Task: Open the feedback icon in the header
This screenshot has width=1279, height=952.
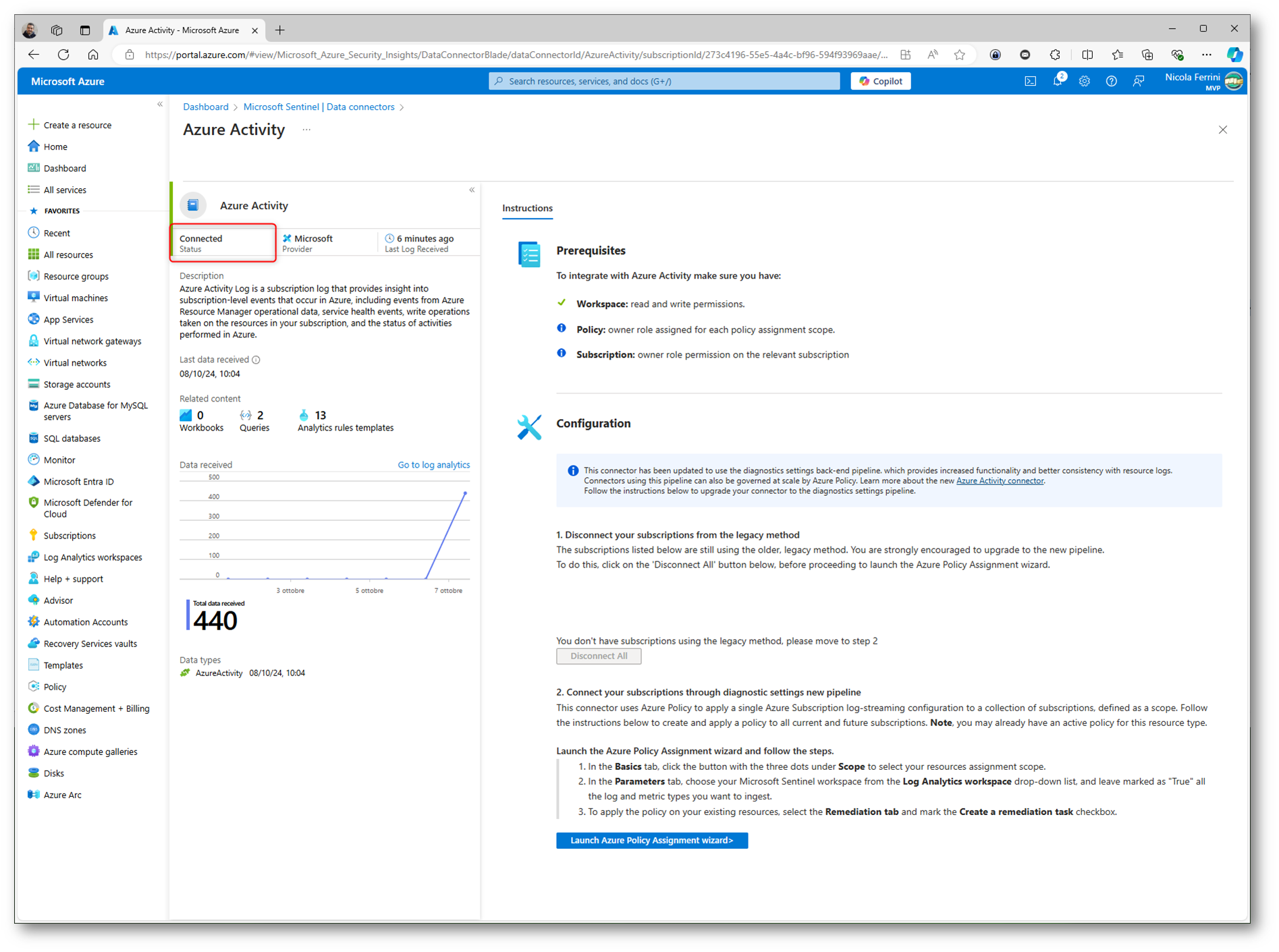Action: click(x=1139, y=81)
